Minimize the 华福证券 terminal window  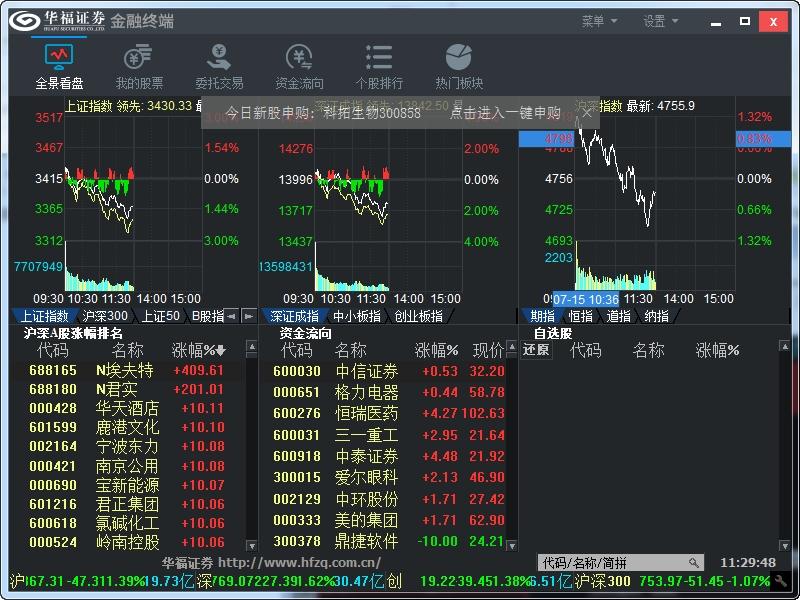[716, 21]
